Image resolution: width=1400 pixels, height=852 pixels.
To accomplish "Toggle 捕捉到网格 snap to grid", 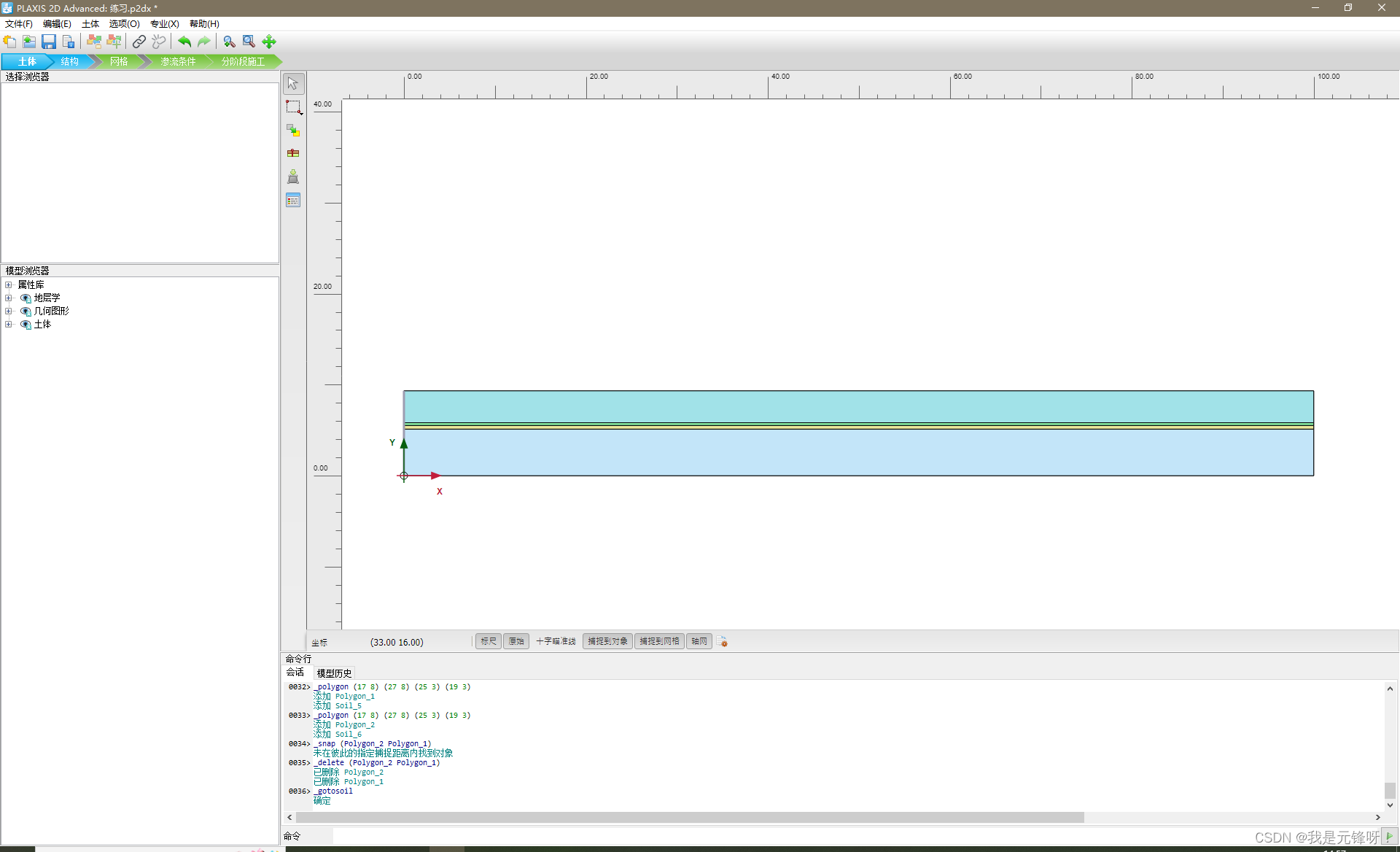I will tap(659, 641).
